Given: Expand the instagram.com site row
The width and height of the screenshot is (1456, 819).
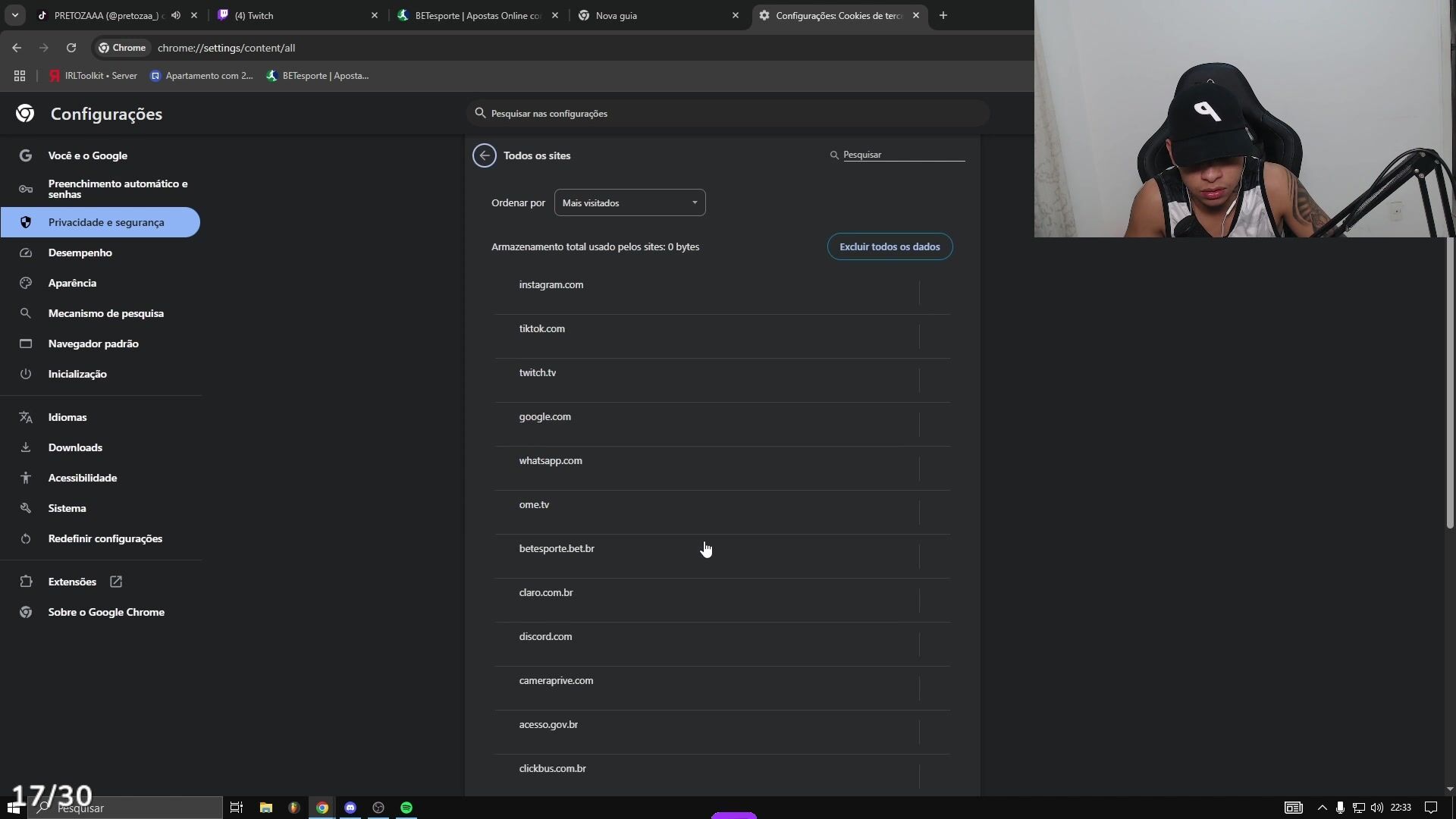Looking at the screenshot, I should point(722,292).
